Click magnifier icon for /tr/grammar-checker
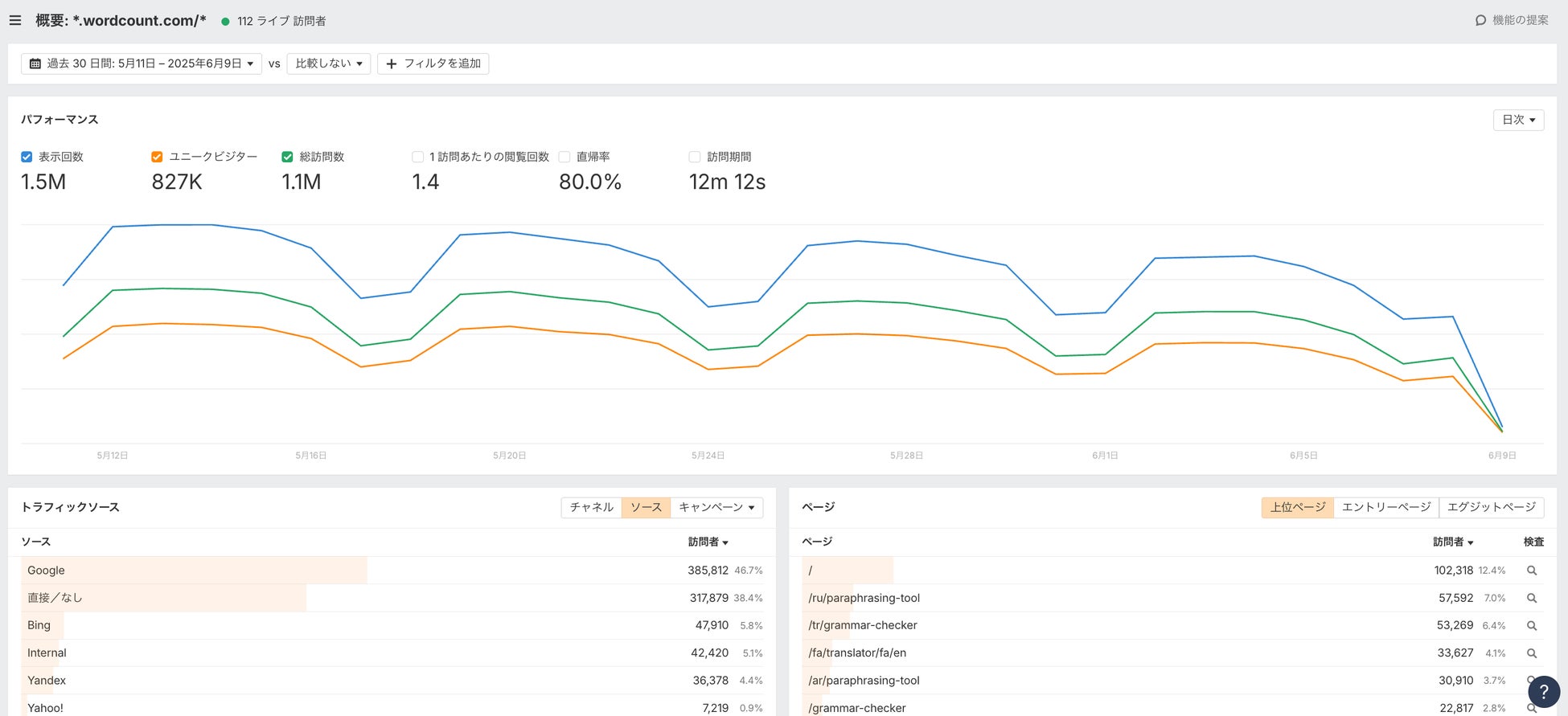The height and width of the screenshot is (716, 1568). 1532,625
